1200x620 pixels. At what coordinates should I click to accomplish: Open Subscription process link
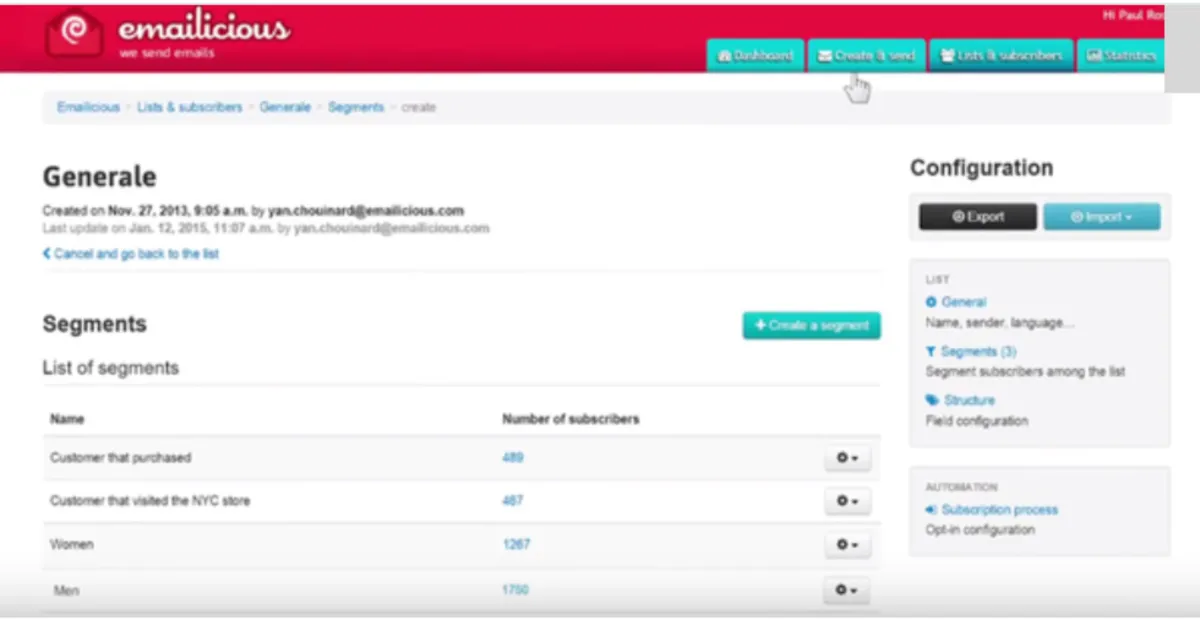point(992,510)
